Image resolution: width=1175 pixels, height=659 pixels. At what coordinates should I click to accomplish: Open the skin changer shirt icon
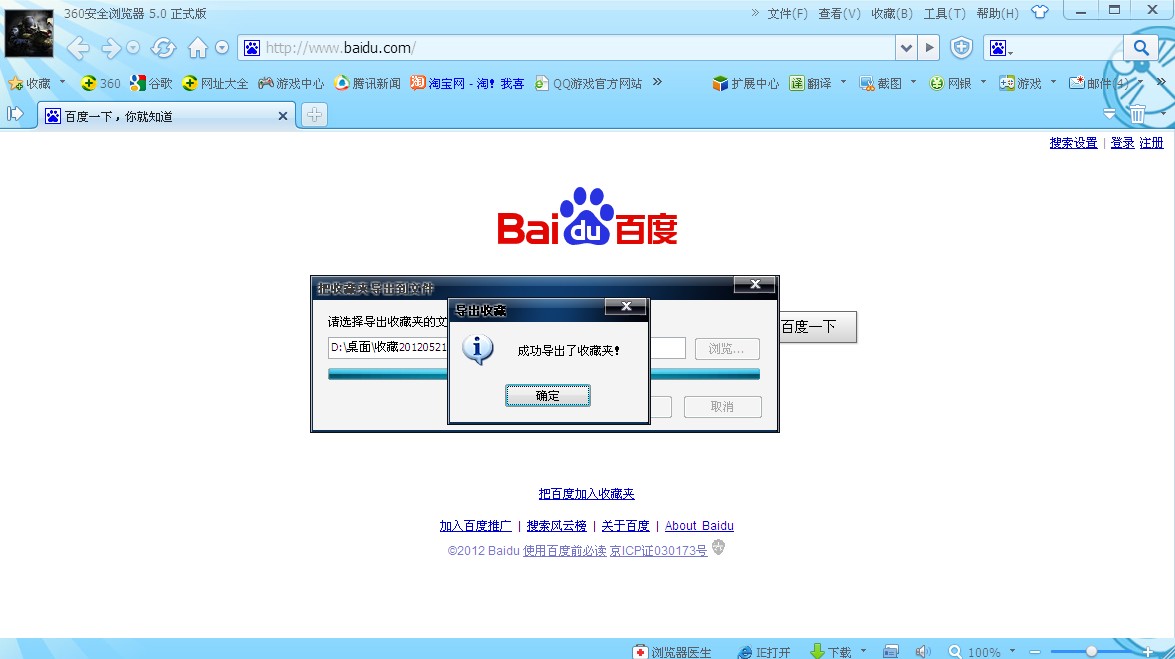pyautogui.click(x=1039, y=12)
